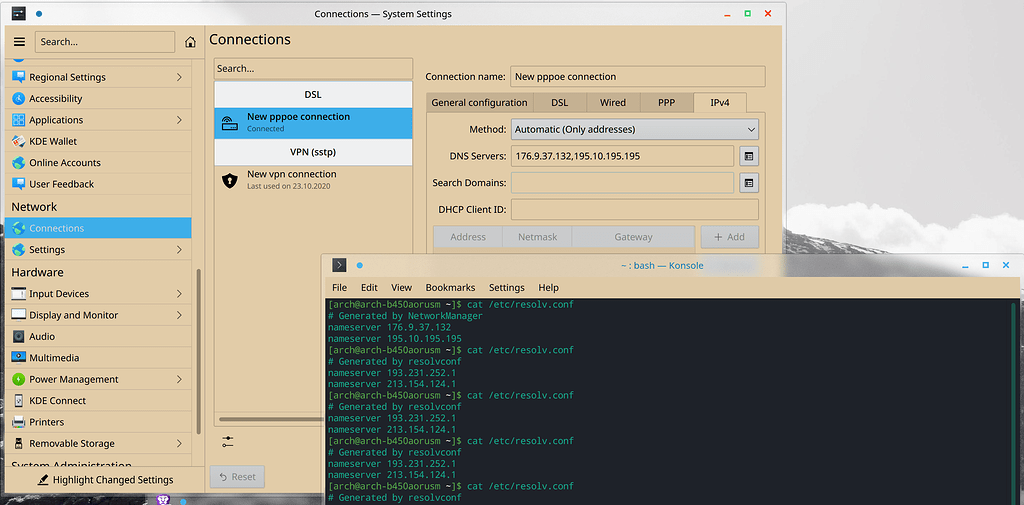Edit DNS Servers list button
This screenshot has width=1024, height=505.
point(748,156)
